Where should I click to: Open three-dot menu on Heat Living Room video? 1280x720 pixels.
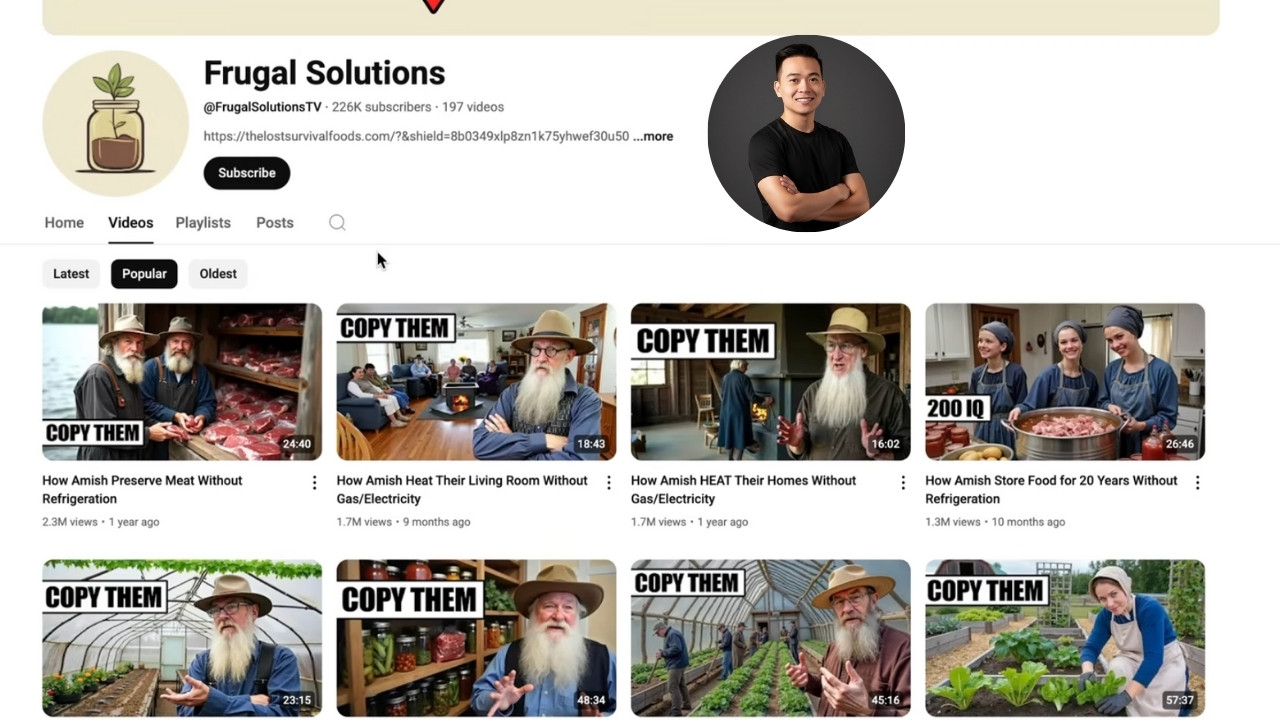pyautogui.click(x=608, y=482)
